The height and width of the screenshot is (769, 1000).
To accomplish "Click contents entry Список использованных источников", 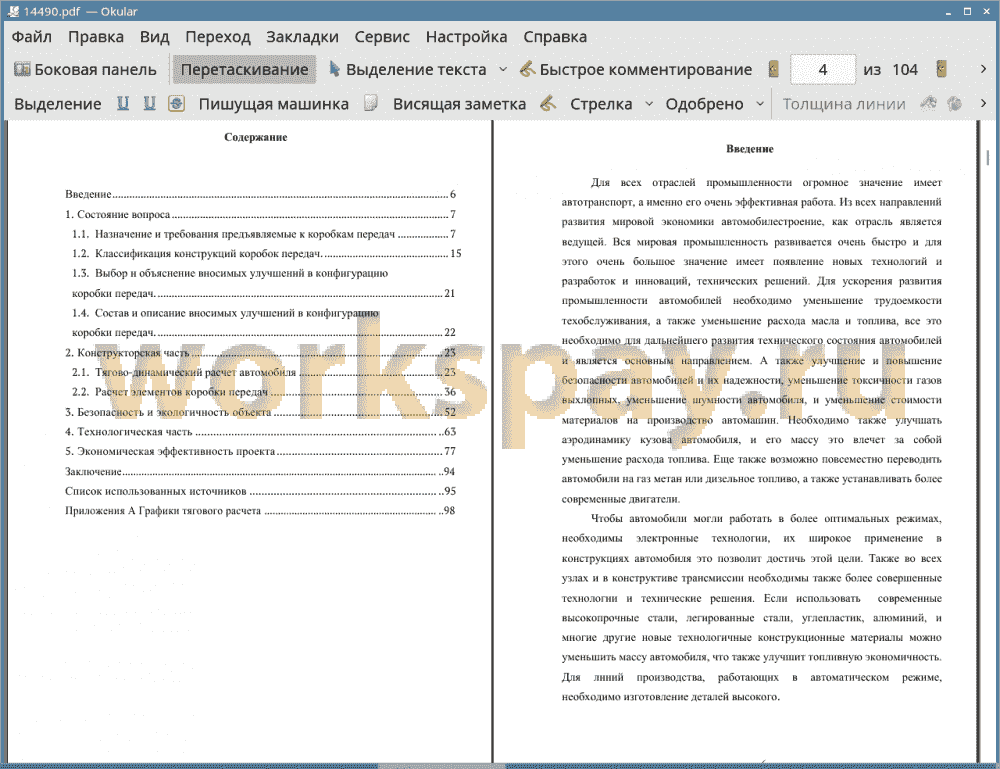I will tap(260, 491).
